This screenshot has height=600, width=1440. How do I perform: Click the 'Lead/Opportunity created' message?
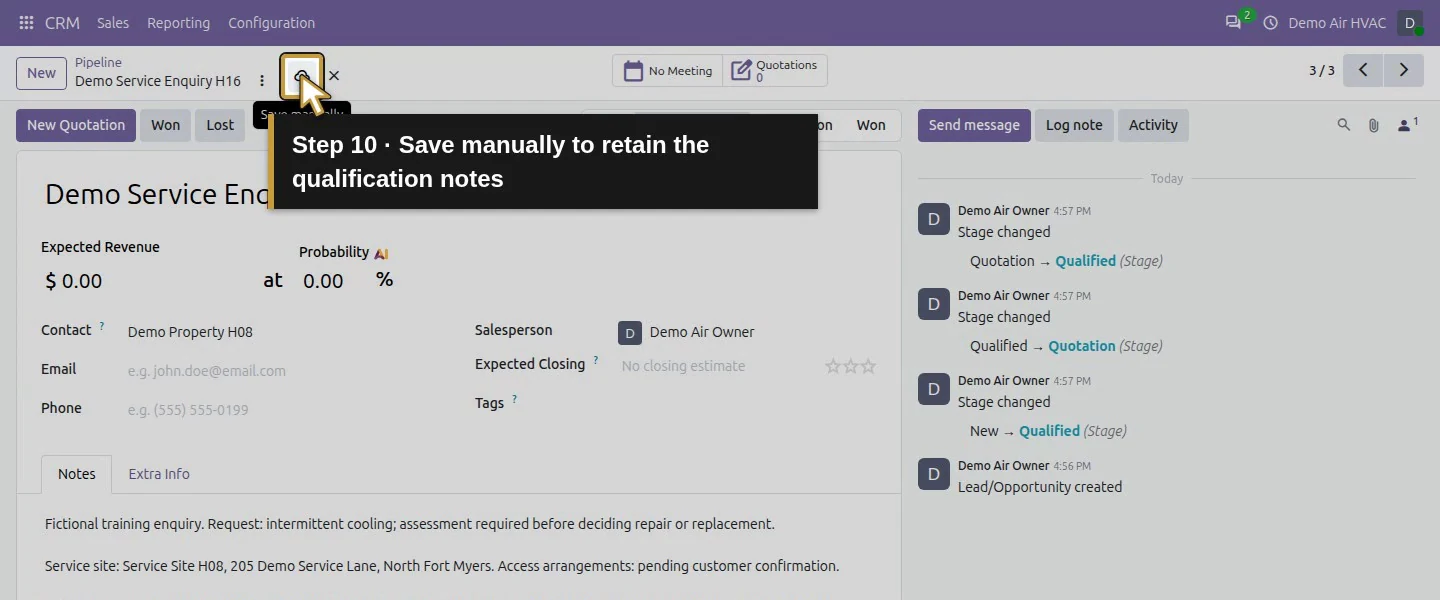1040,487
